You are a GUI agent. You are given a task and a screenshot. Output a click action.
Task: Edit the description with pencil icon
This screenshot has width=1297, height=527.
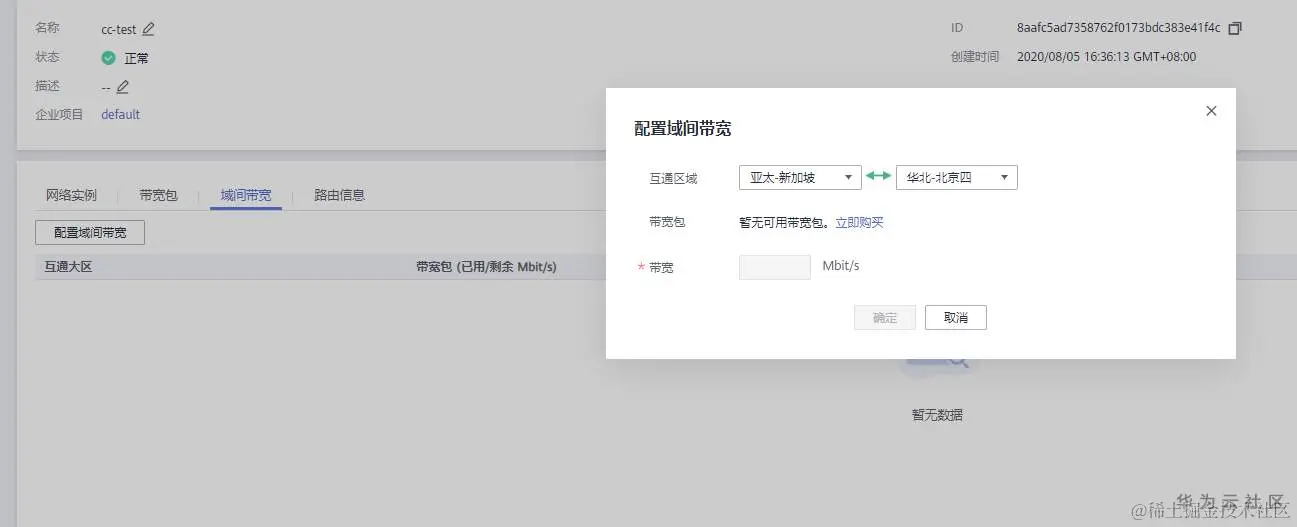(123, 86)
